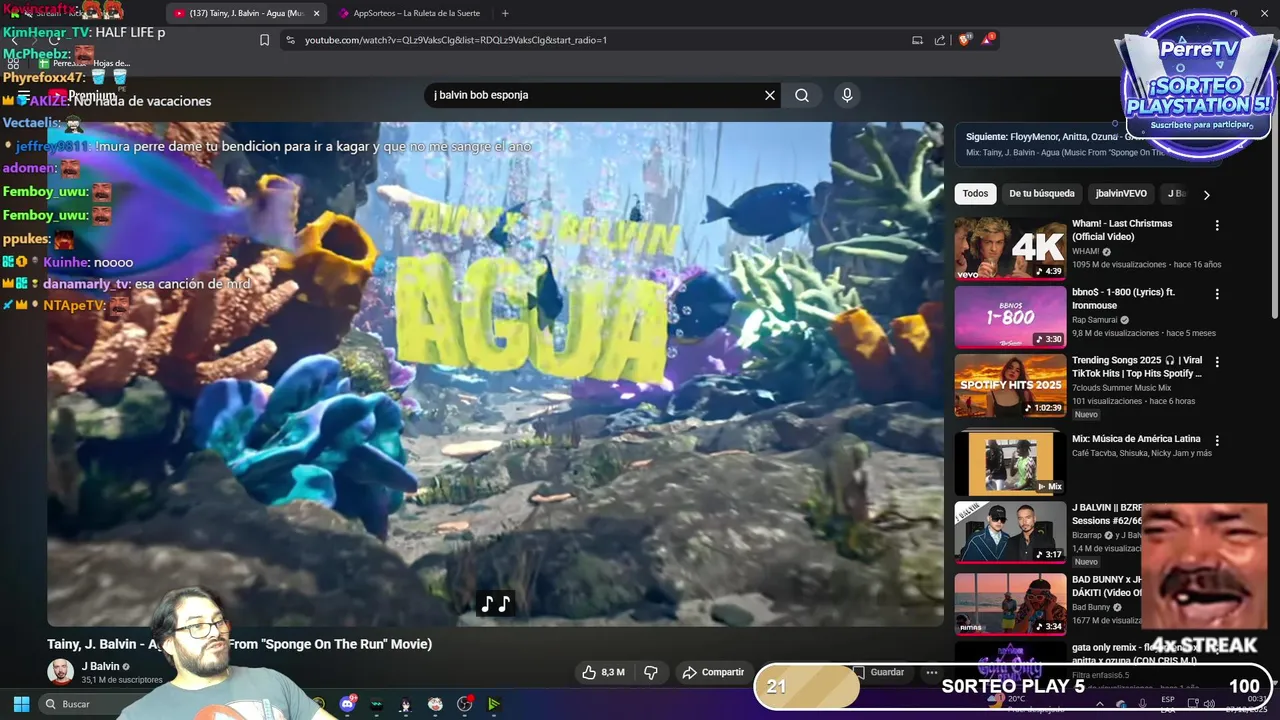Open the green arrow app in taskbar
1280x720 pixels.
pos(494,704)
